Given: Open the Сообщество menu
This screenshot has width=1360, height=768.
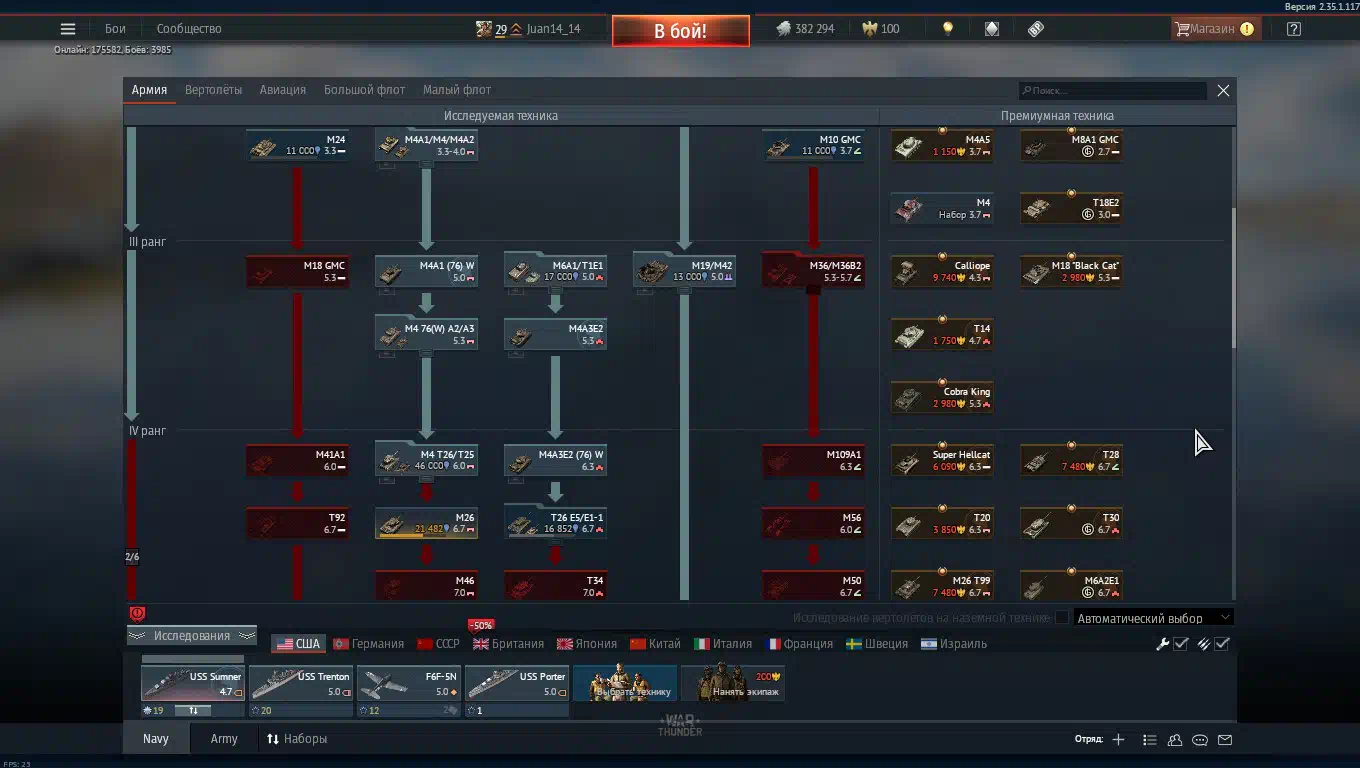Looking at the screenshot, I should pyautogui.click(x=189, y=29).
